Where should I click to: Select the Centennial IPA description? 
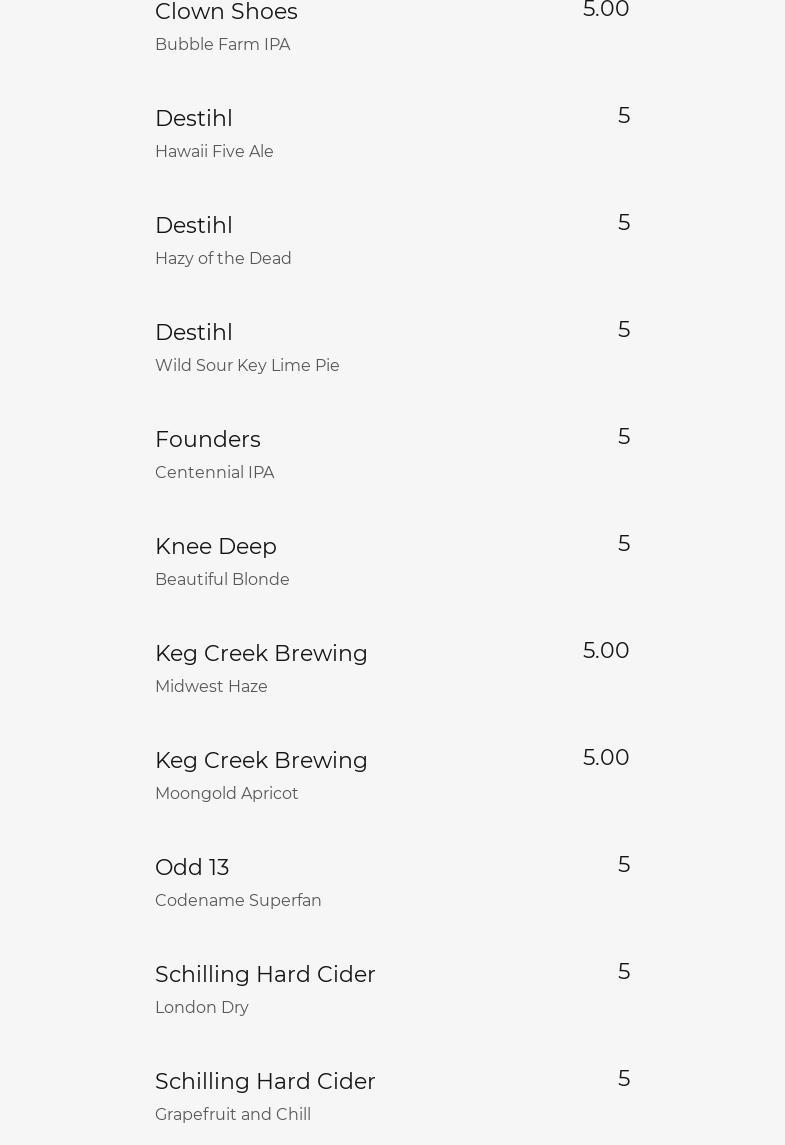[x=214, y=473]
